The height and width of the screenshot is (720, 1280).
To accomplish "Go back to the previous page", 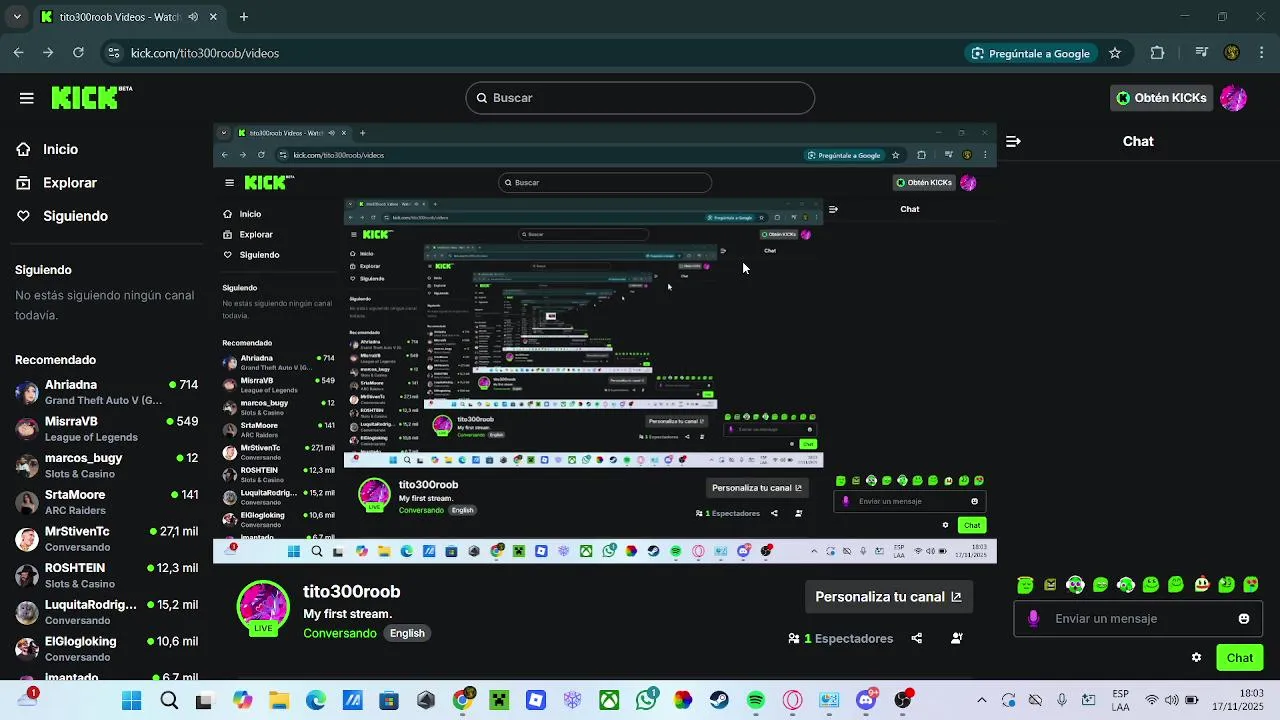I will [19, 53].
